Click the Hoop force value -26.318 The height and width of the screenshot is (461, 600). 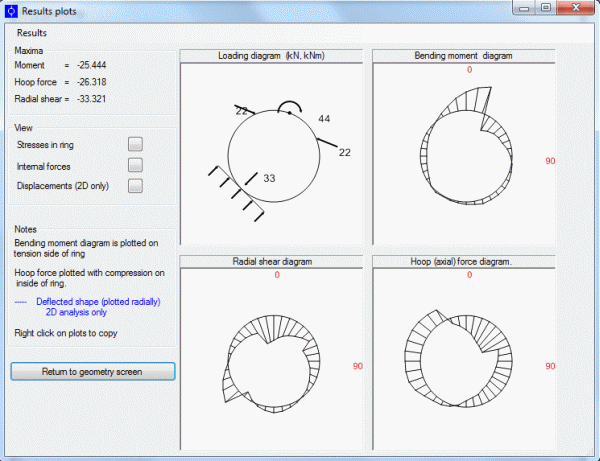tap(91, 82)
